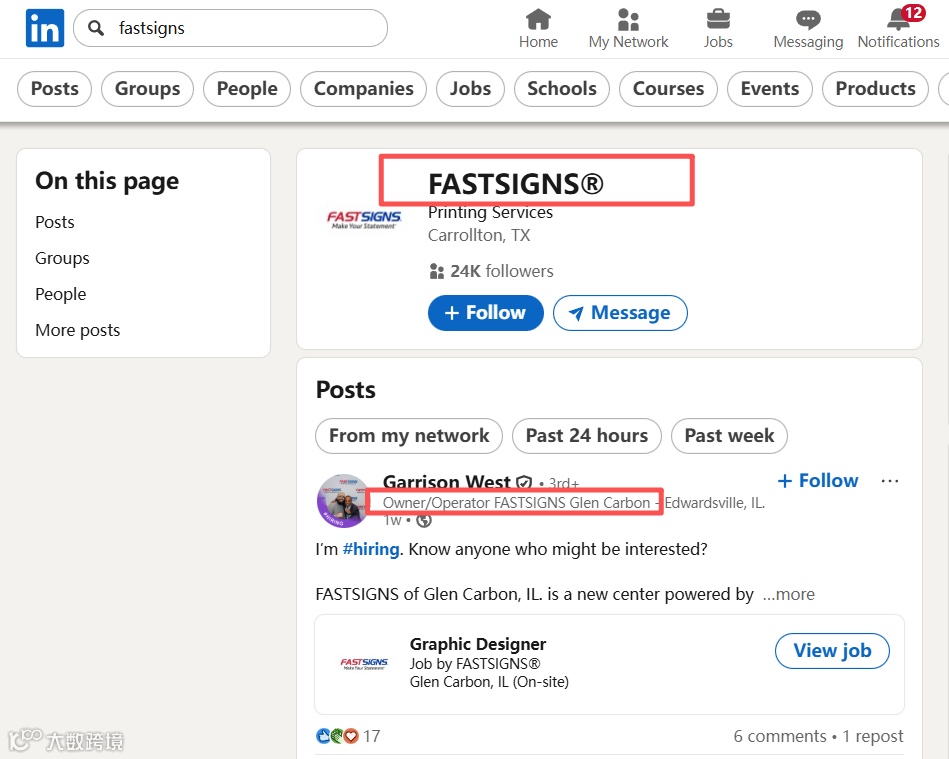Filter results by People
The image size is (949, 759).
[x=247, y=89]
